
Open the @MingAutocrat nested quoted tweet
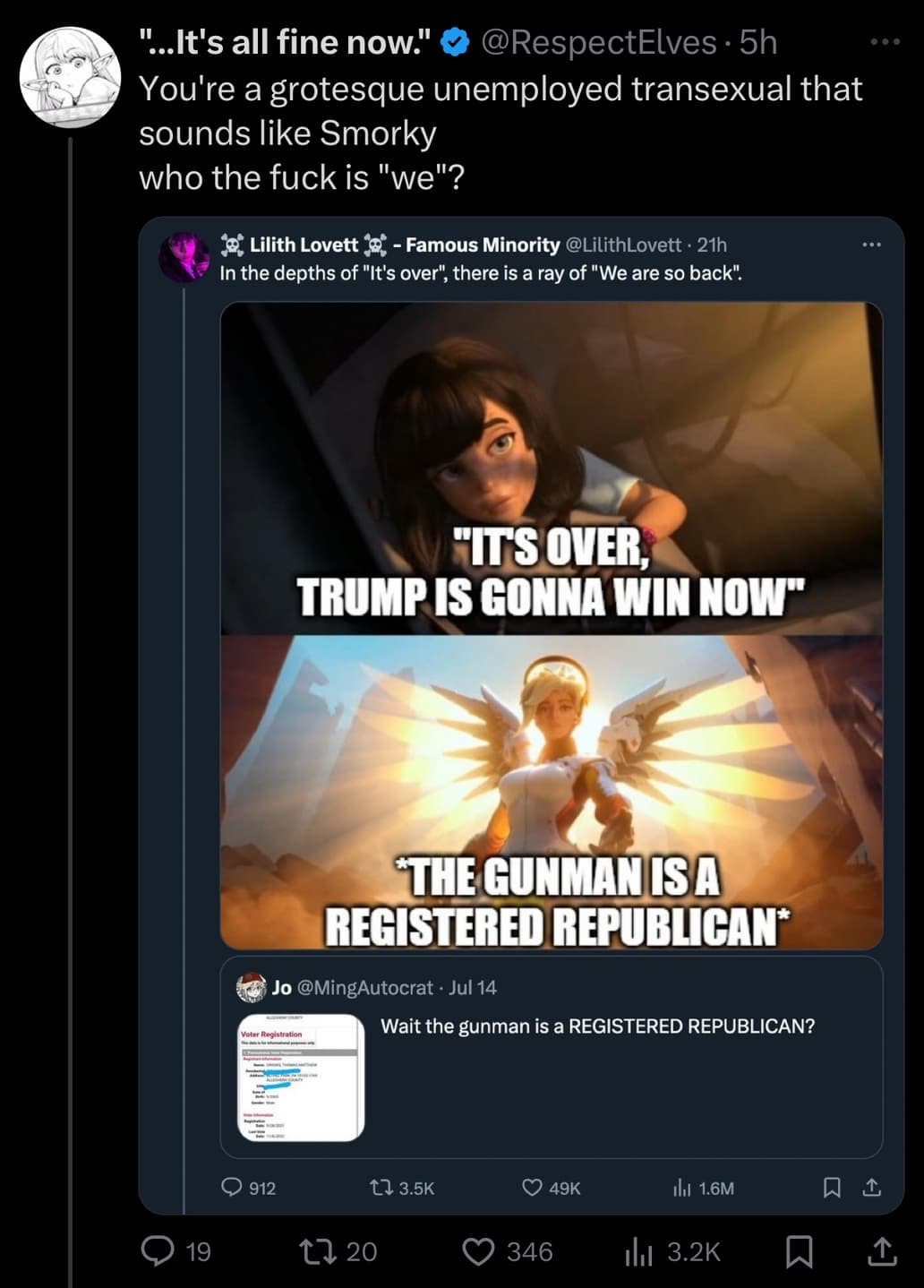tap(552, 1057)
